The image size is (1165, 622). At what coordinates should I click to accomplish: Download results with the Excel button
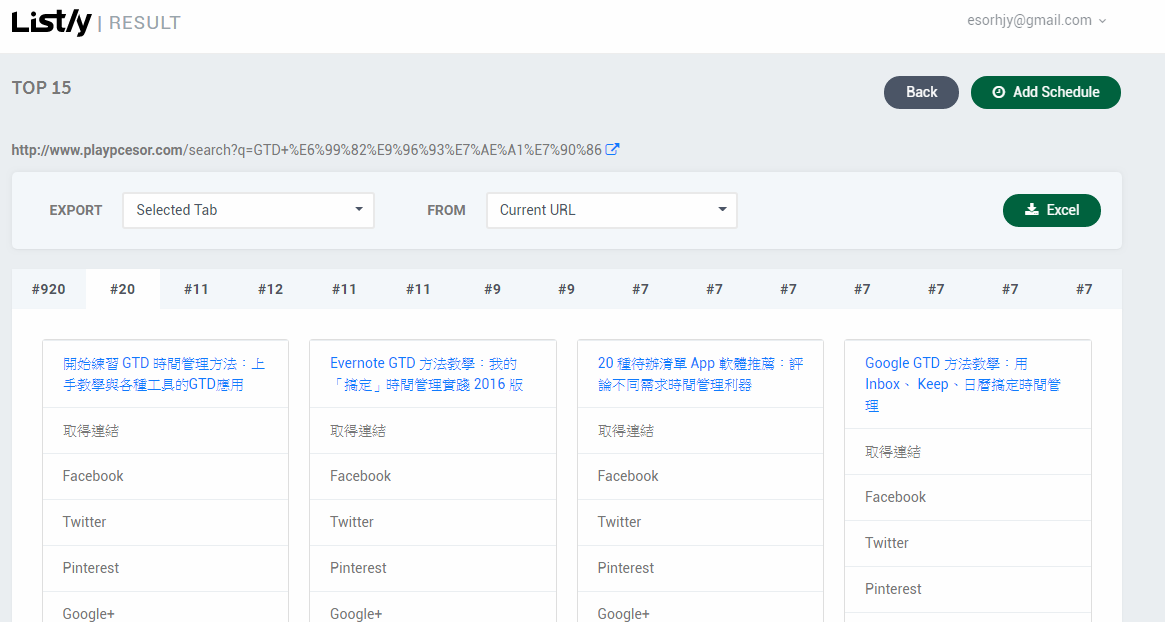1051,210
